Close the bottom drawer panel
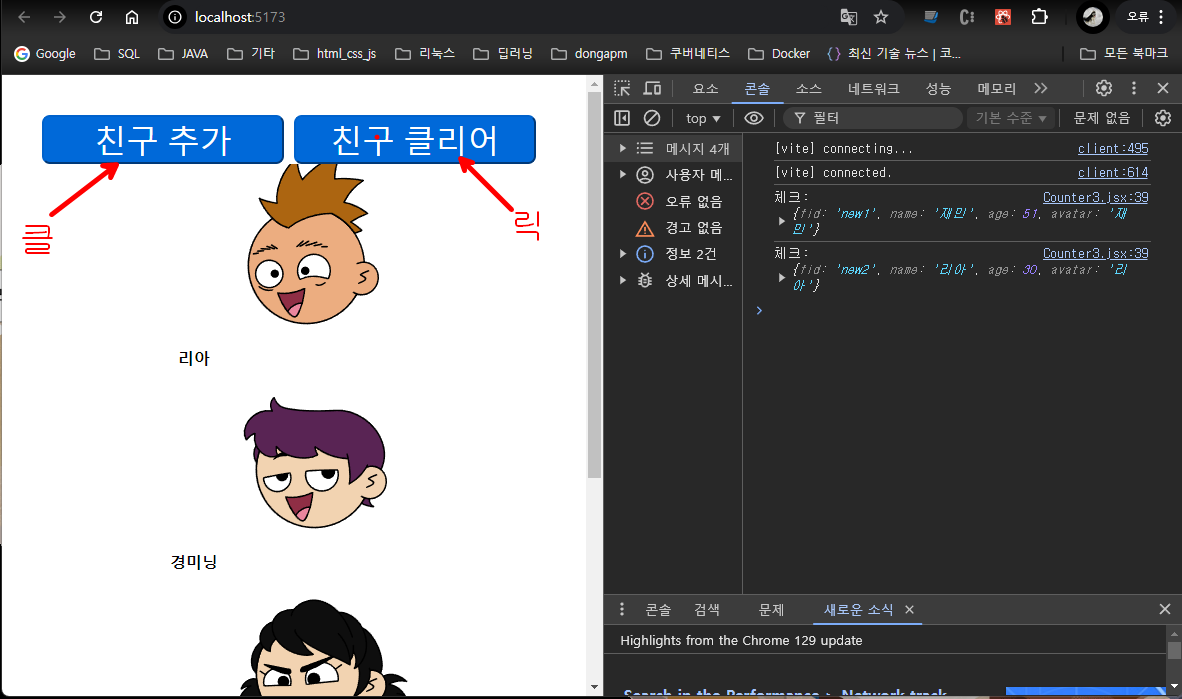Viewport: 1182px width, 699px height. (x=1165, y=609)
